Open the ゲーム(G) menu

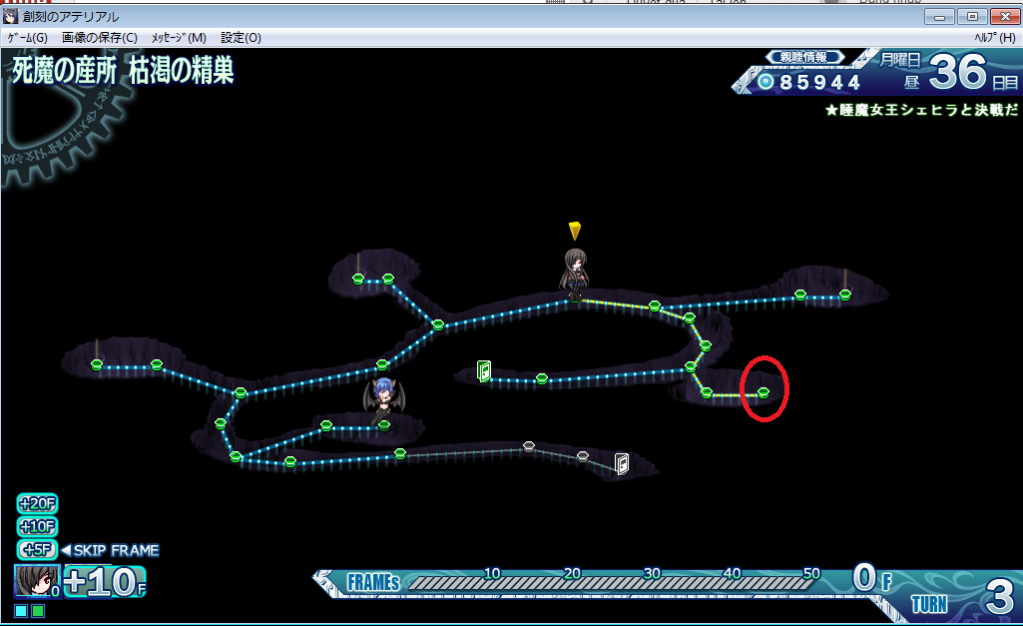click(x=27, y=38)
